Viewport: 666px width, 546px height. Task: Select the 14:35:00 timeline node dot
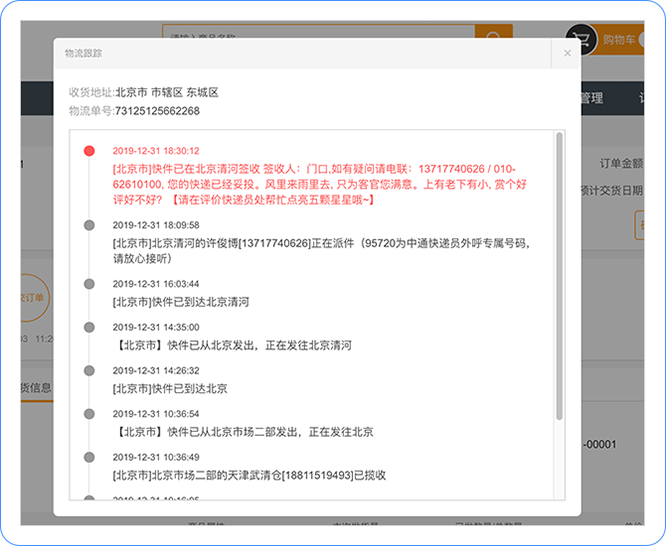click(89, 327)
